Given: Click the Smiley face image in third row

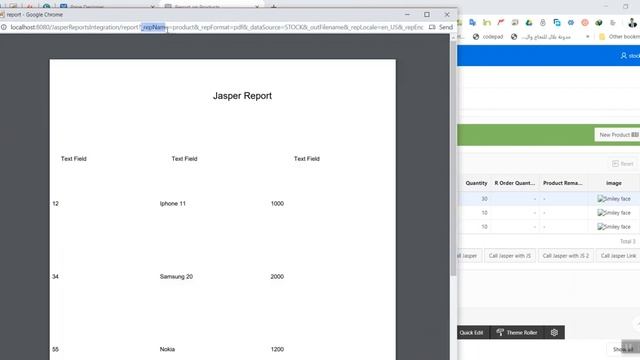Looking at the screenshot, I should (614, 227).
